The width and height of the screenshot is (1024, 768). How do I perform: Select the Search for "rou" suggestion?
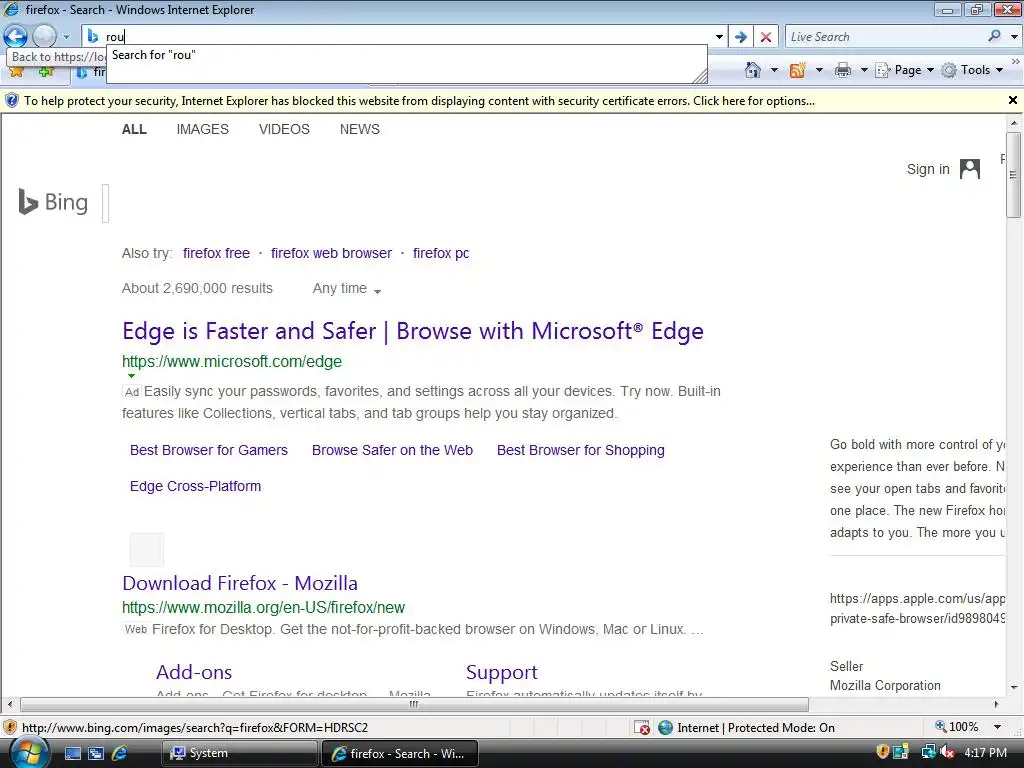click(406, 55)
